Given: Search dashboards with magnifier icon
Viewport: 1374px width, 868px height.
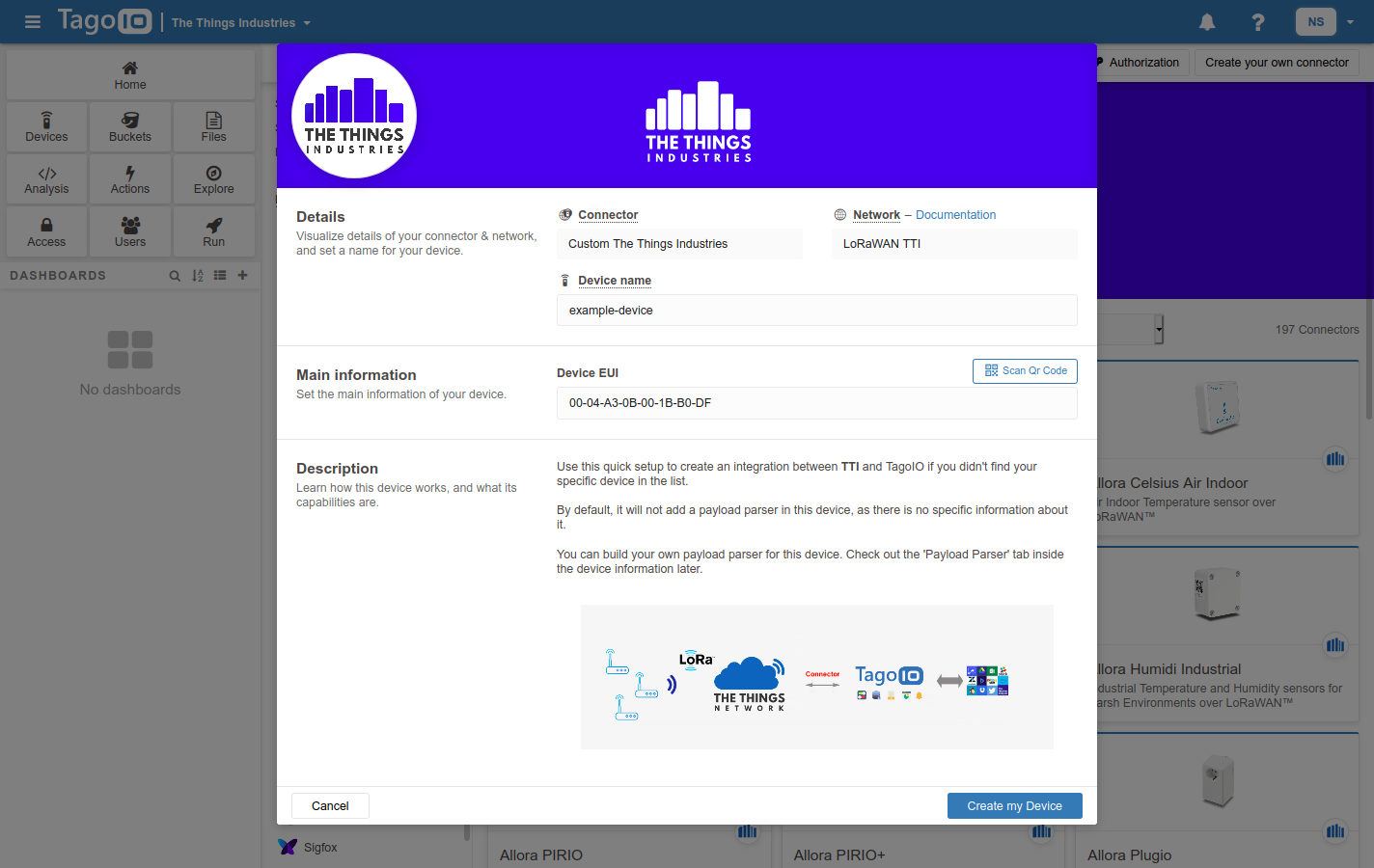Looking at the screenshot, I should pyautogui.click(x=175, y=276).
